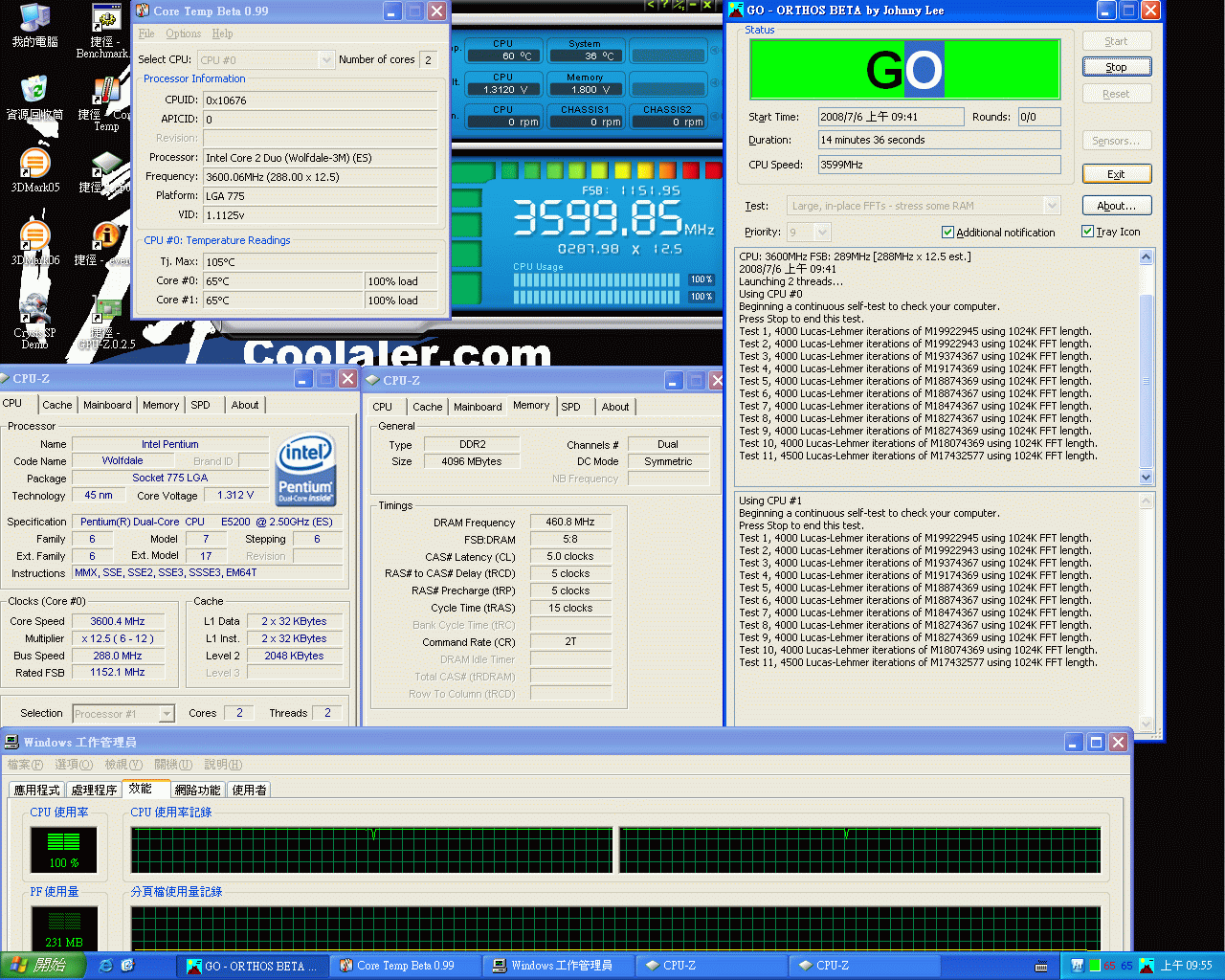This screenshot has width=1225, height=980.
Task: Select the 處理程序 tab in Task Manager
Action: point(94,790)
